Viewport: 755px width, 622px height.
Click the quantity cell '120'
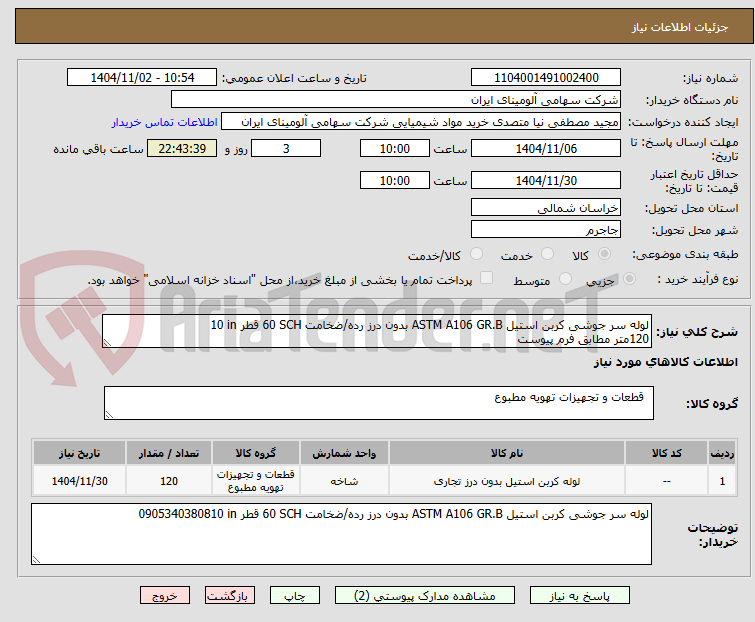169,481
